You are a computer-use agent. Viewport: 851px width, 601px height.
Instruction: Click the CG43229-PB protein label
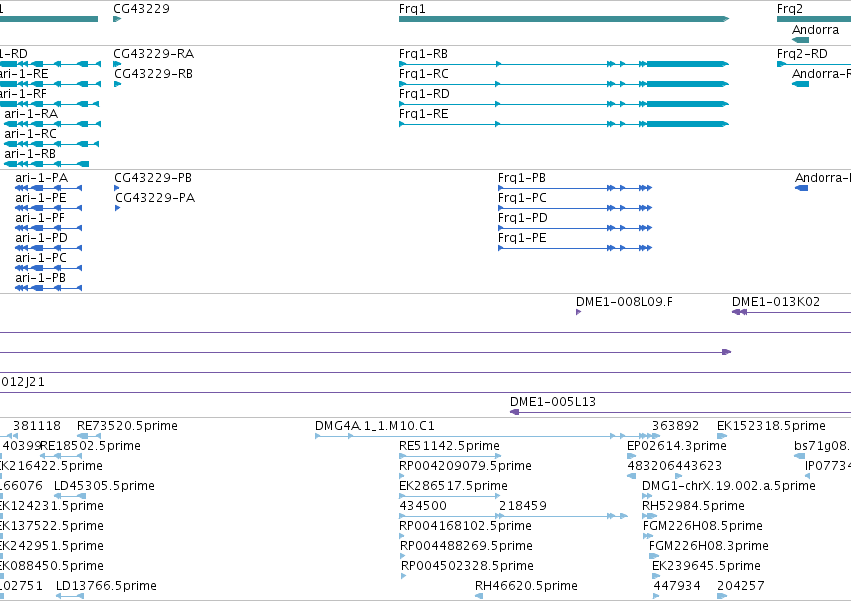click(x=153, y=178)
